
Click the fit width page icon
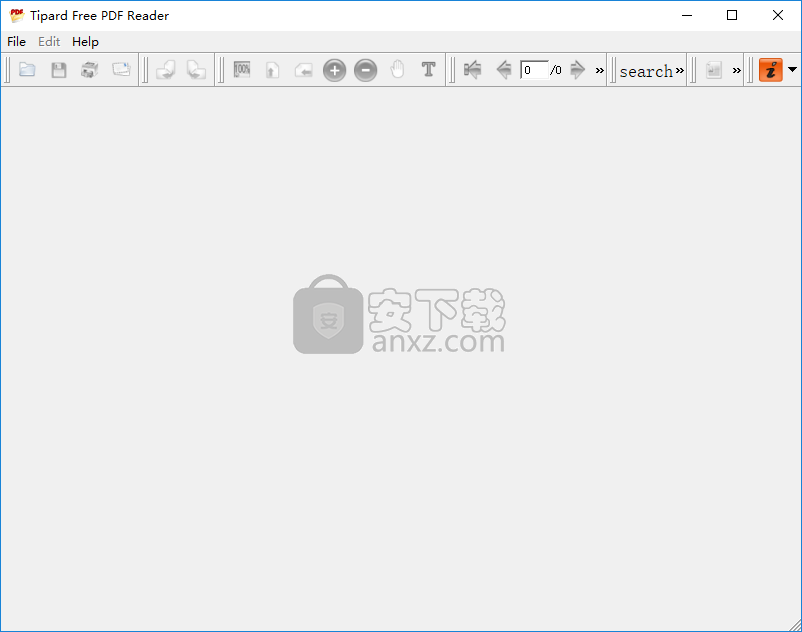[304, 70]
